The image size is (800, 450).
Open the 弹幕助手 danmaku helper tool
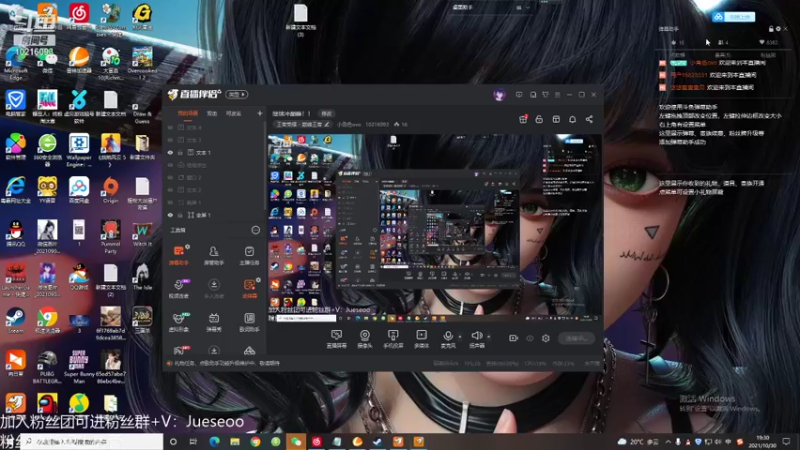tap(179, 255)
